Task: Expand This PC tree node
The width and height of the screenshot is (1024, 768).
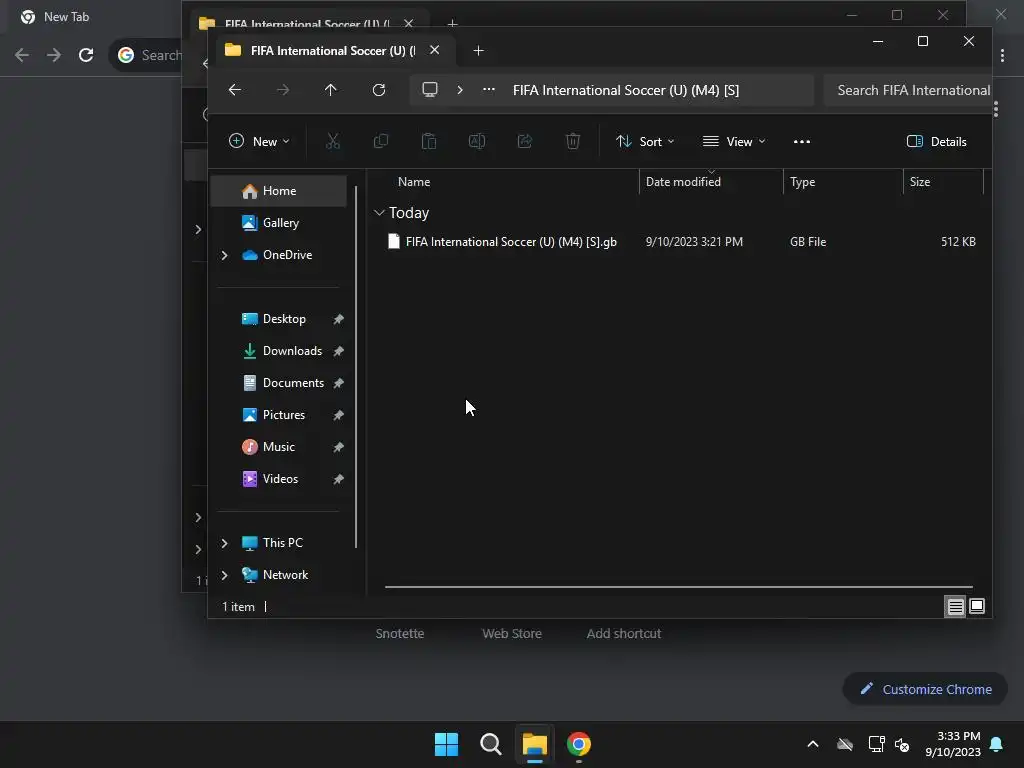Action: 225,543
